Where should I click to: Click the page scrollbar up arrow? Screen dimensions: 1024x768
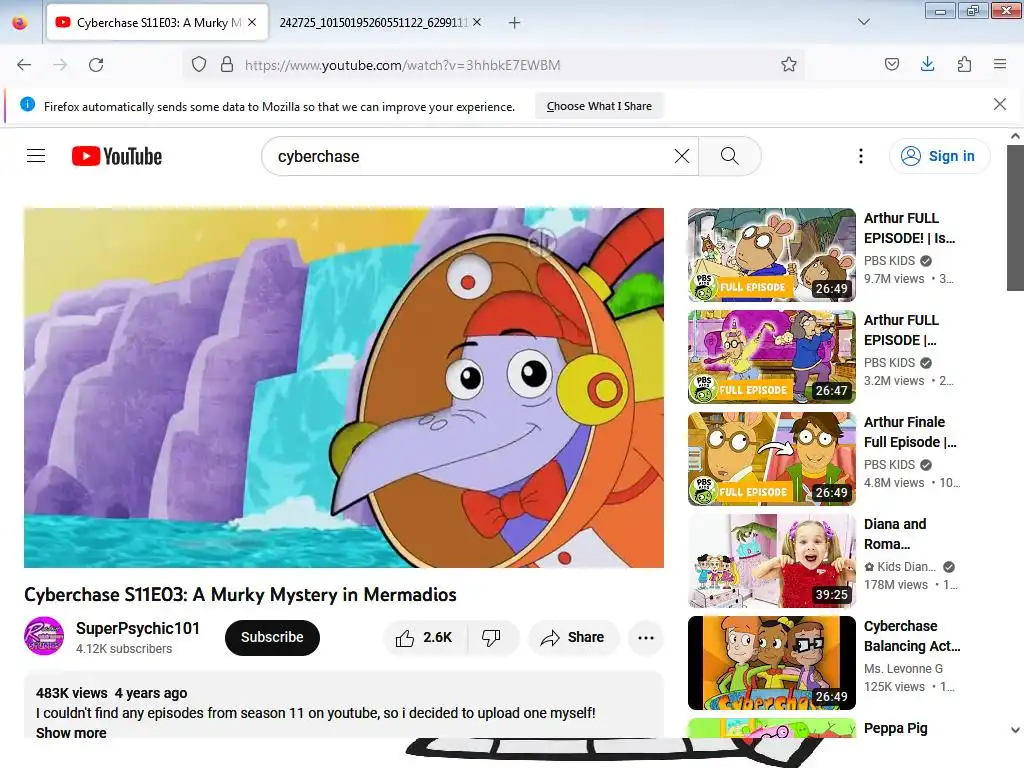pos(1015,136)
